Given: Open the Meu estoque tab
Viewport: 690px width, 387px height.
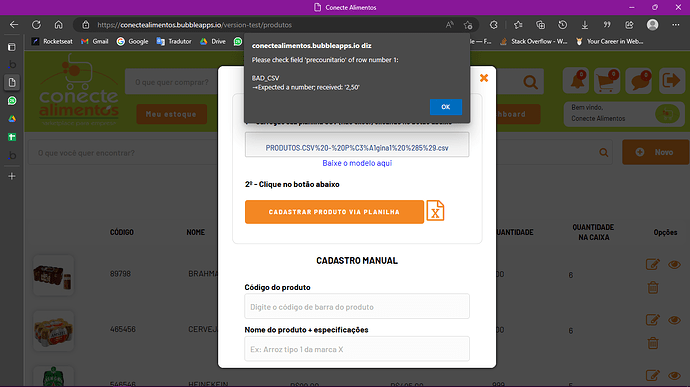Looking at the screenshot, I should tap(171, 114).
